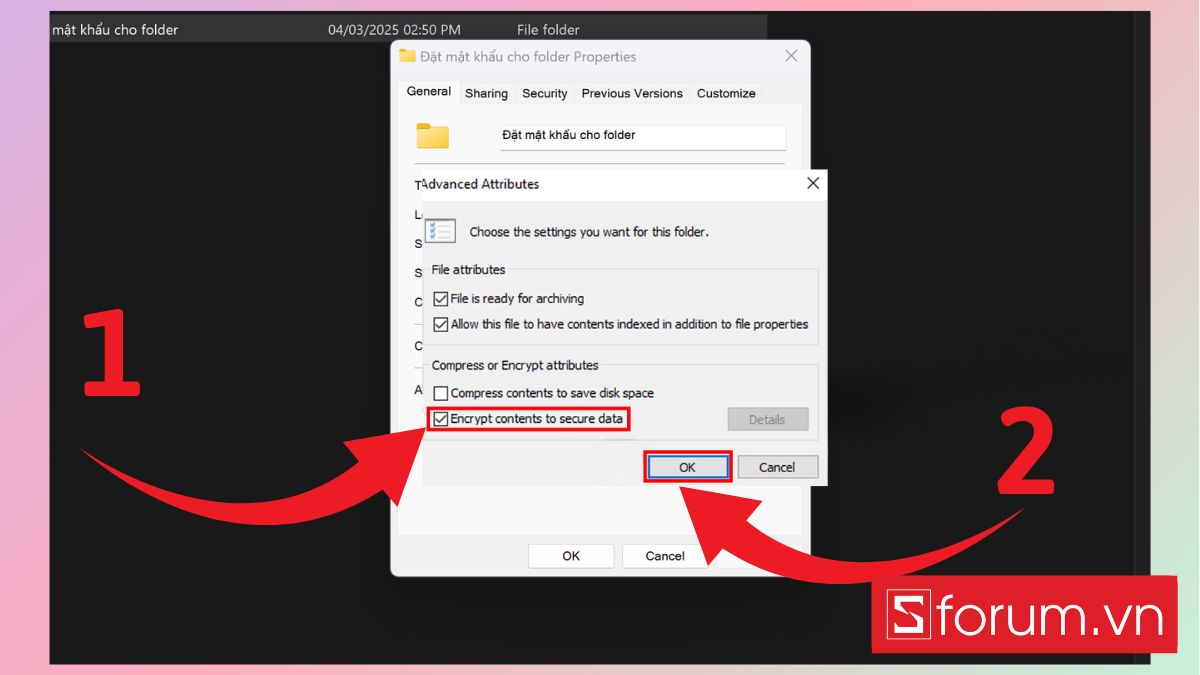Click the yellow folder icon in Properties
Viewport: 1200px width, 675px height.
click(x=433, y=136)
